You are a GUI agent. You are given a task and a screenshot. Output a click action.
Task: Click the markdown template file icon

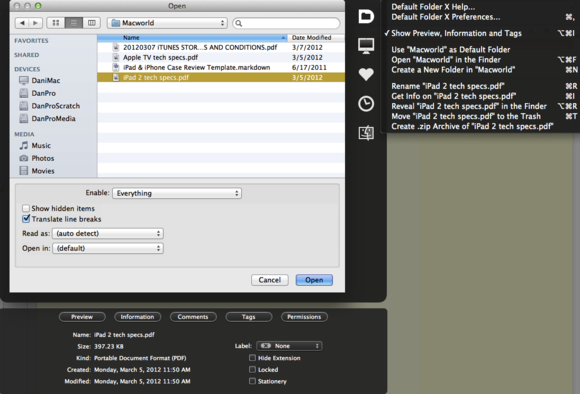(x=116, y=67)
